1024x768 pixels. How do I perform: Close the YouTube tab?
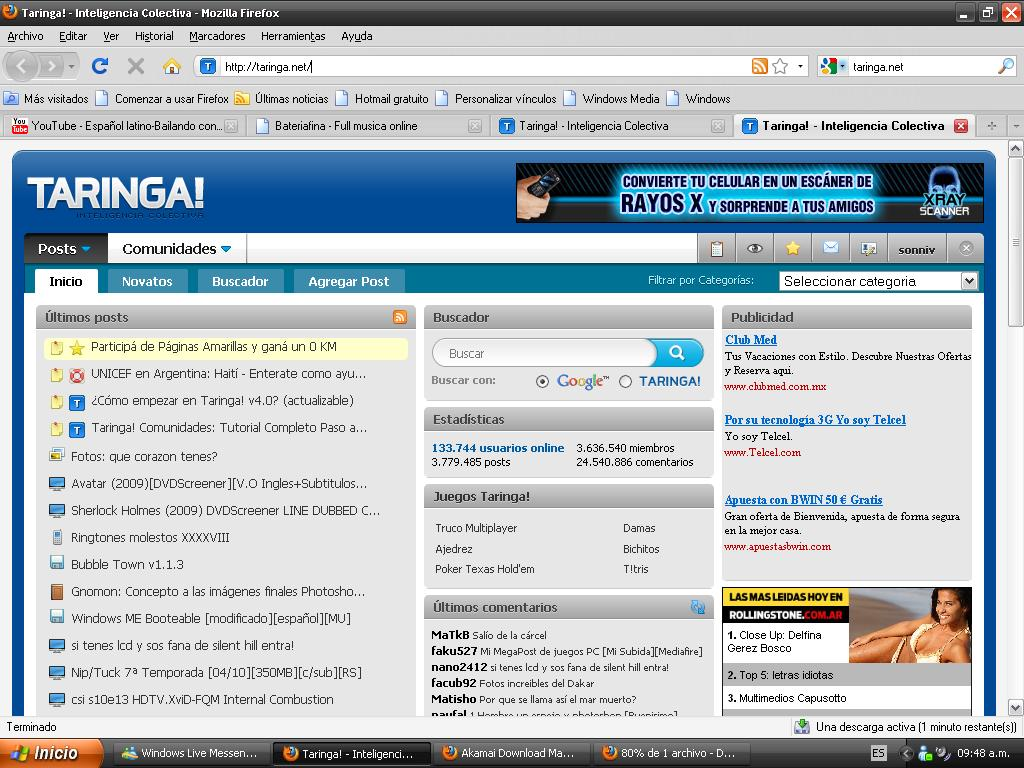coord(231,126)
